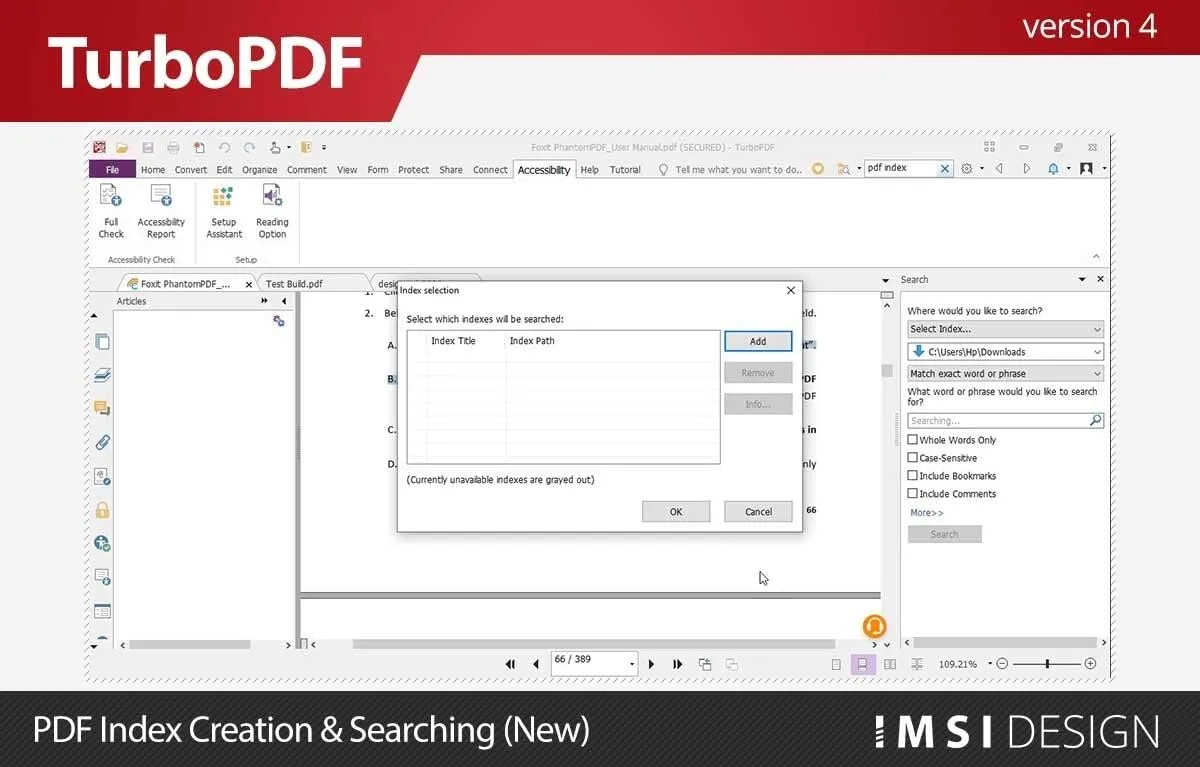Open the Protect ribbon tab
Viewport: 1200px width, 767px height.
pyautogui.click(x=413, y=170)
